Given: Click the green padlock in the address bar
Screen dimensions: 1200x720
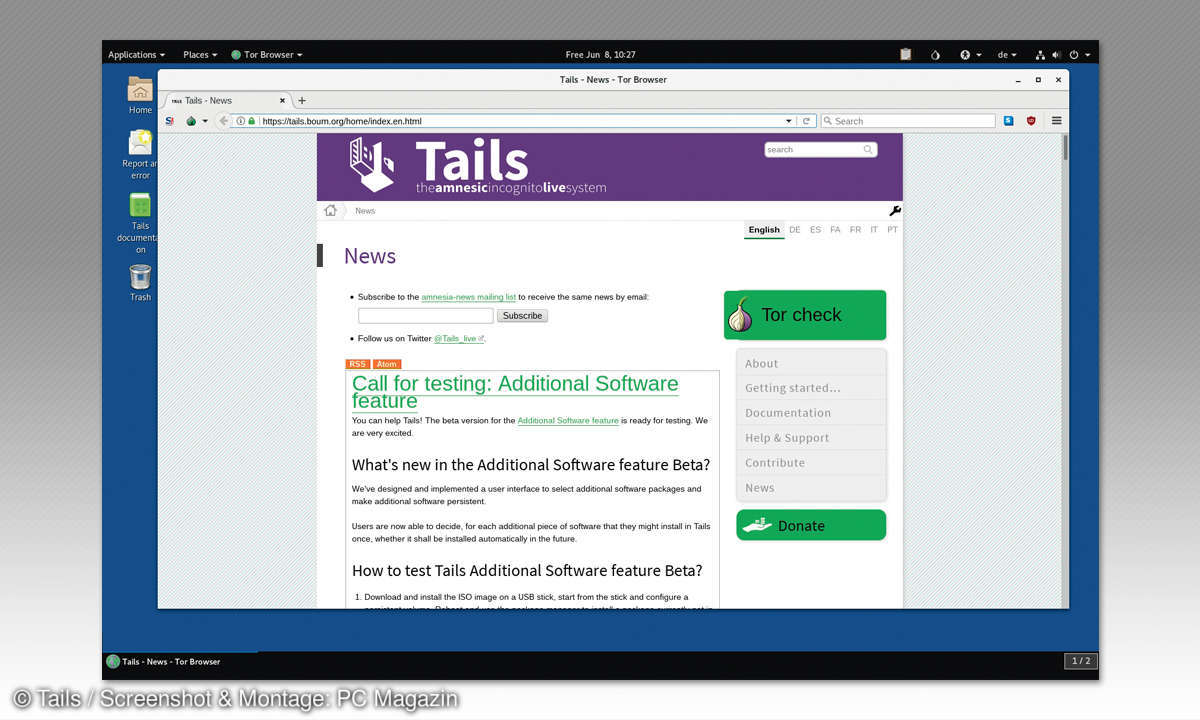Looking at the screenshot, I should point(252,121).
